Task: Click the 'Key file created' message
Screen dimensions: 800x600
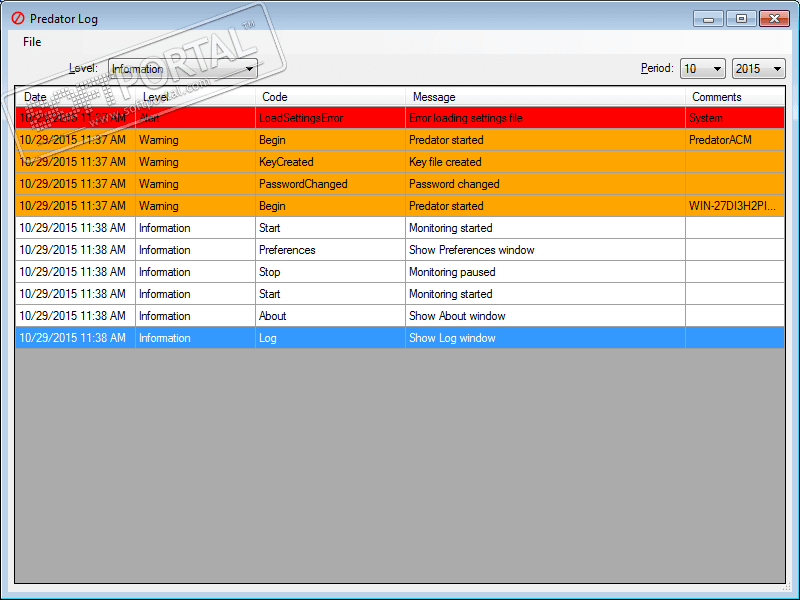Action: coord(545,162)
